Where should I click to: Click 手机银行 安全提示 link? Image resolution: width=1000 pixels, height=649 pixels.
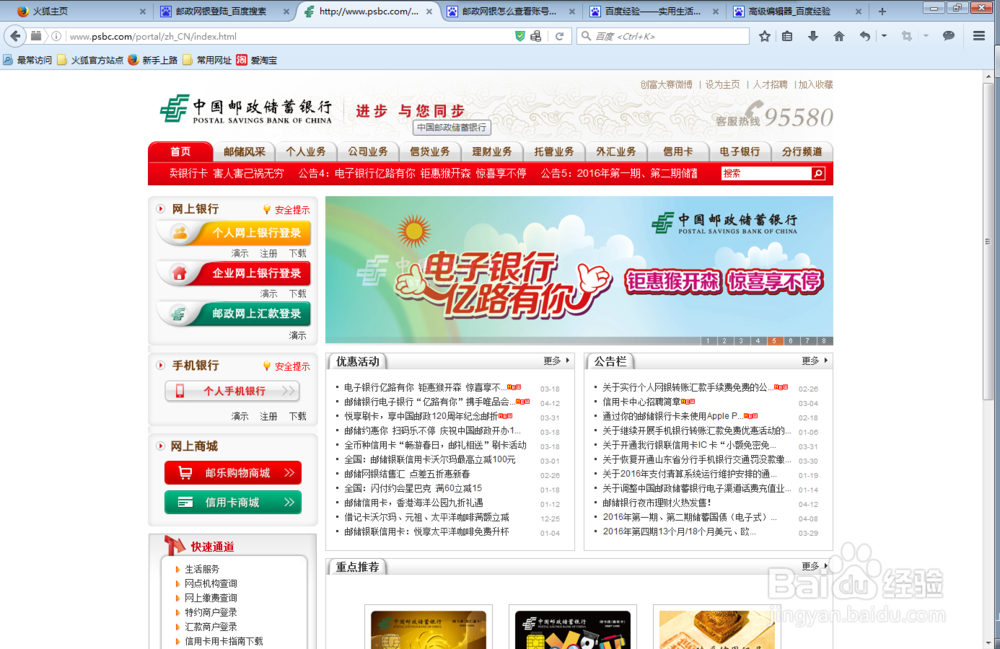287,367
